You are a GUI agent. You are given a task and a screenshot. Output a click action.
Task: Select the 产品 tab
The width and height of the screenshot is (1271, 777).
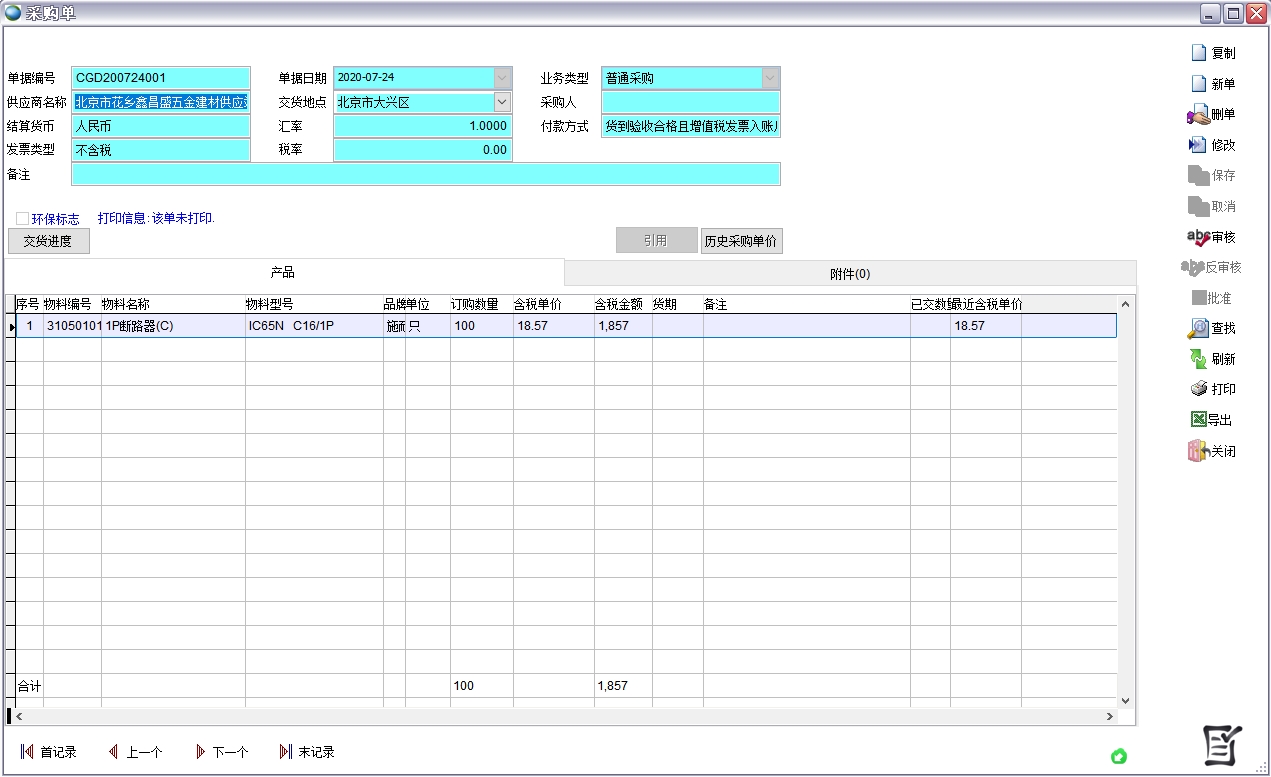tap(283, 273)
